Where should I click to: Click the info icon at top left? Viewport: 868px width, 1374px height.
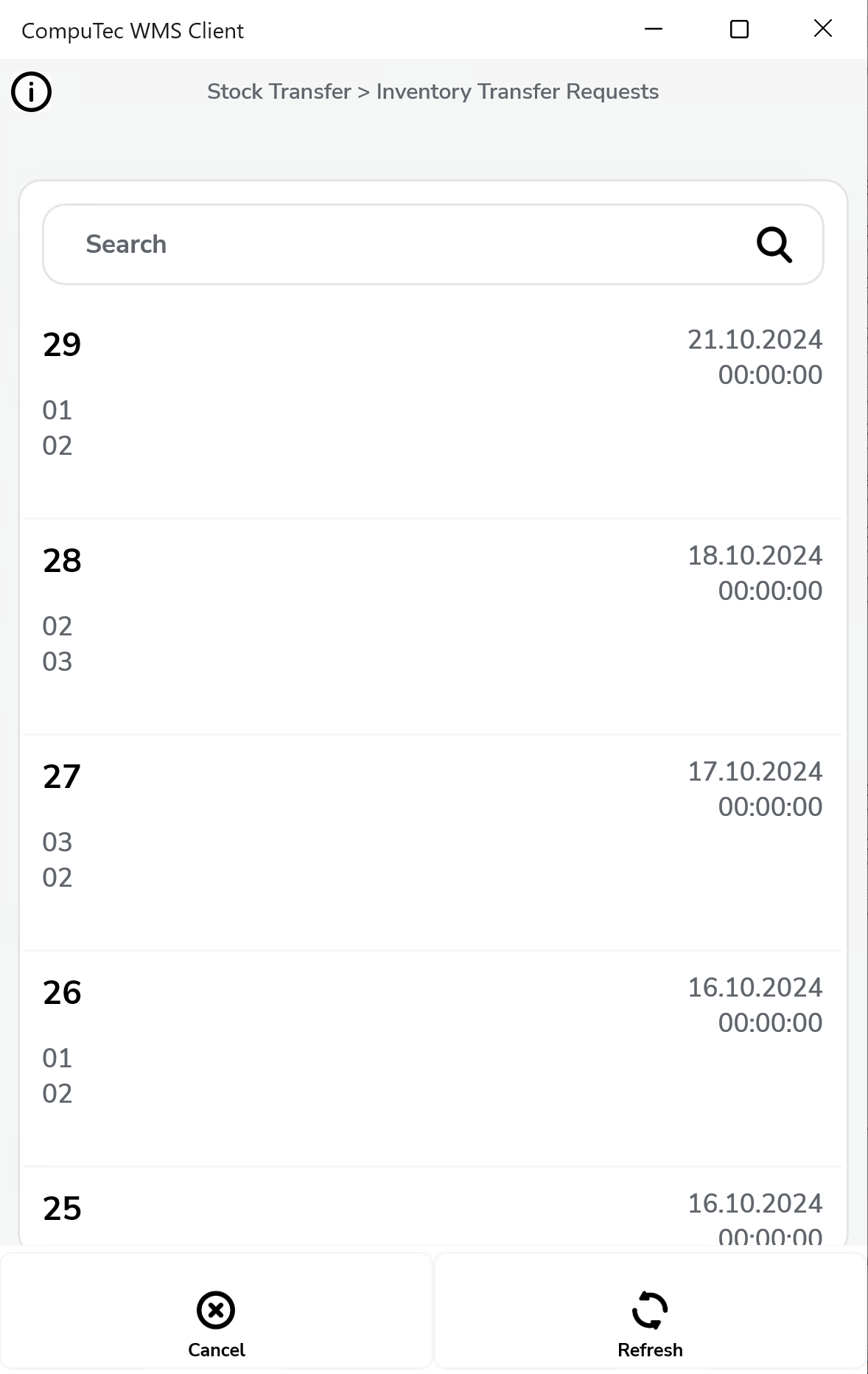point(31,92)
